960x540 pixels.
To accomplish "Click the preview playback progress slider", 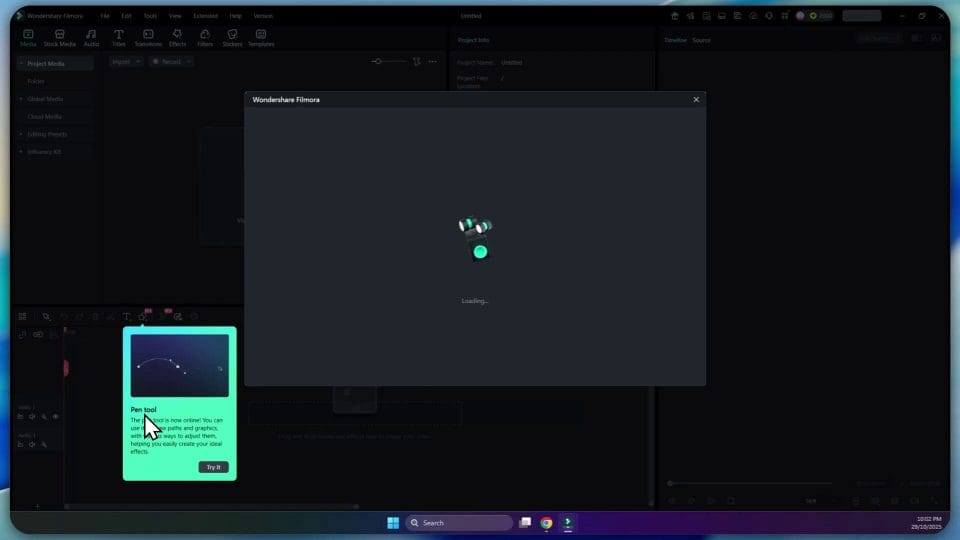I will coord(750,483).
